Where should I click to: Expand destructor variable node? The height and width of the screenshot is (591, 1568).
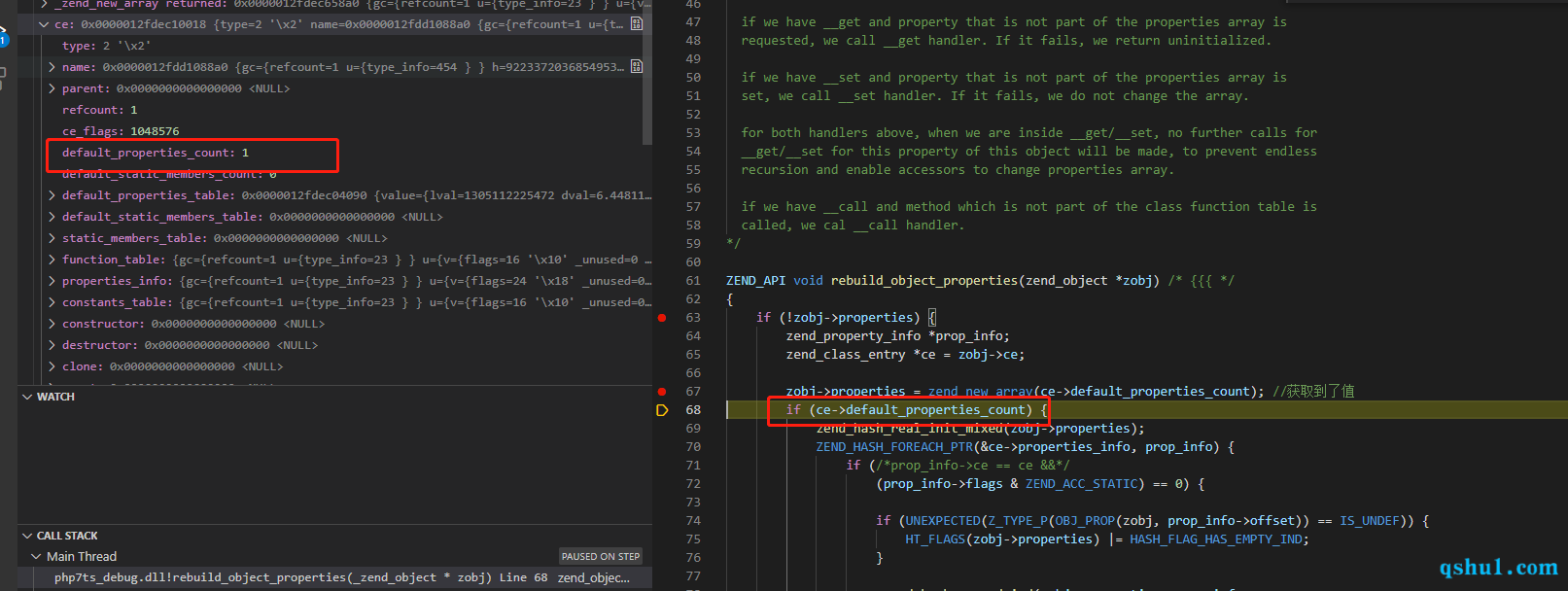(52, 345)
